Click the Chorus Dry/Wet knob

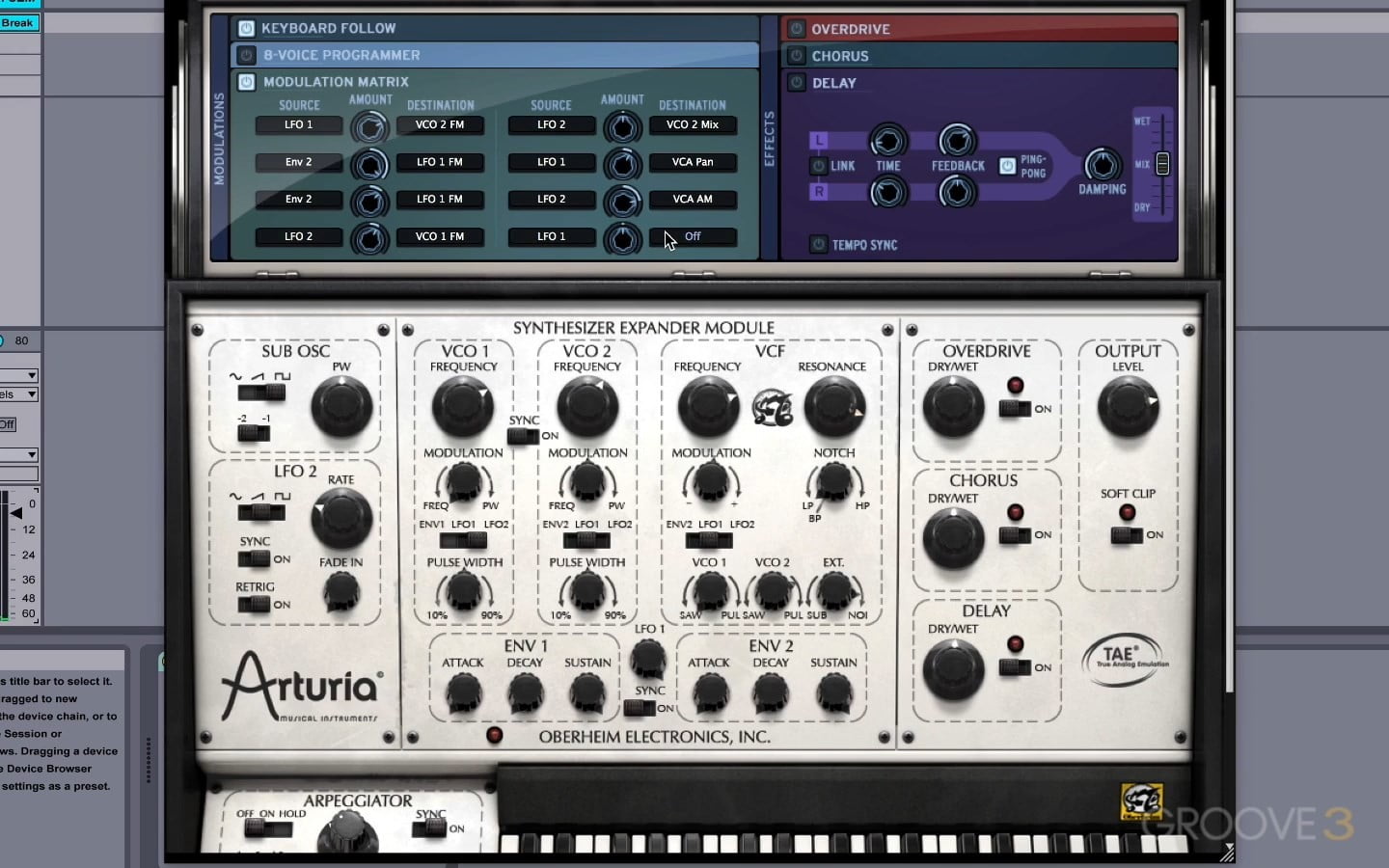(954, 537)
